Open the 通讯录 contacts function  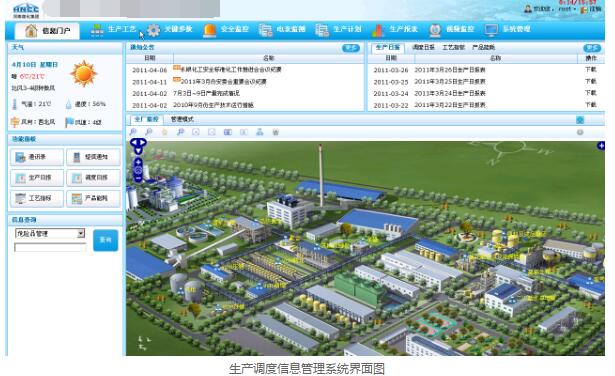37,157
